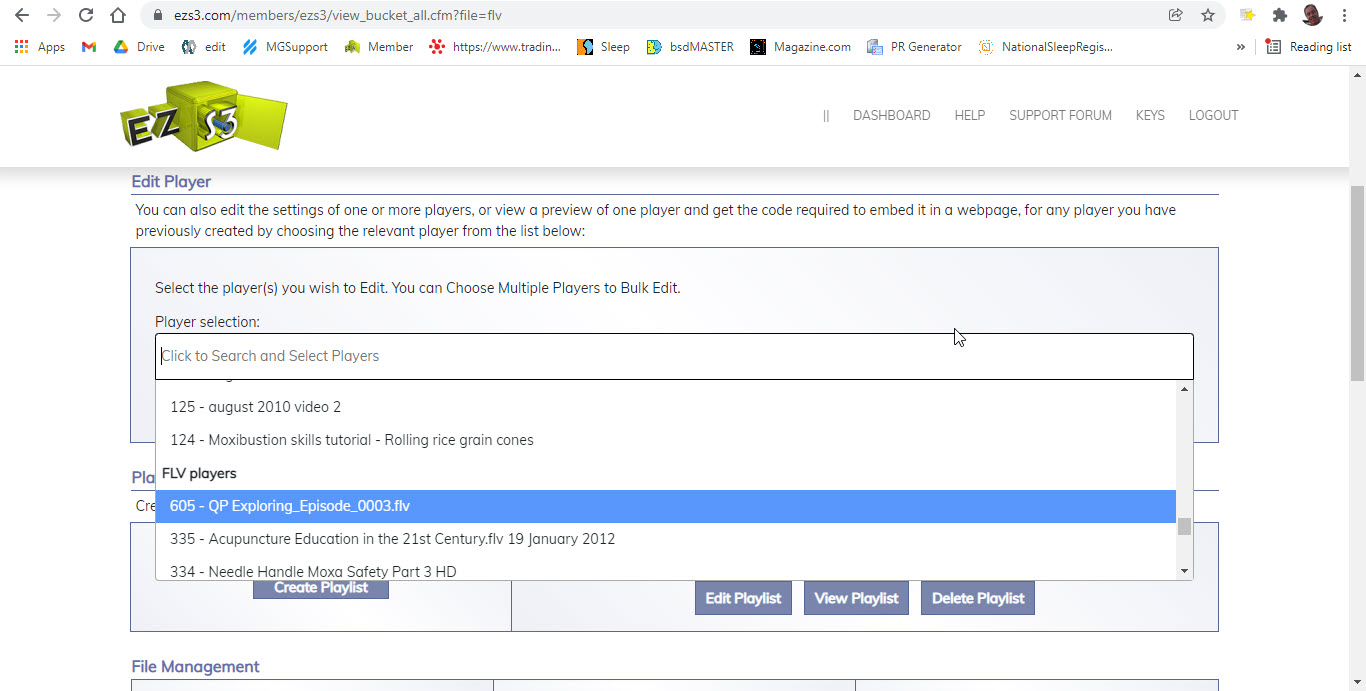Reload the page
This screenshot has width=1366, height=691.
click(86, 15)
